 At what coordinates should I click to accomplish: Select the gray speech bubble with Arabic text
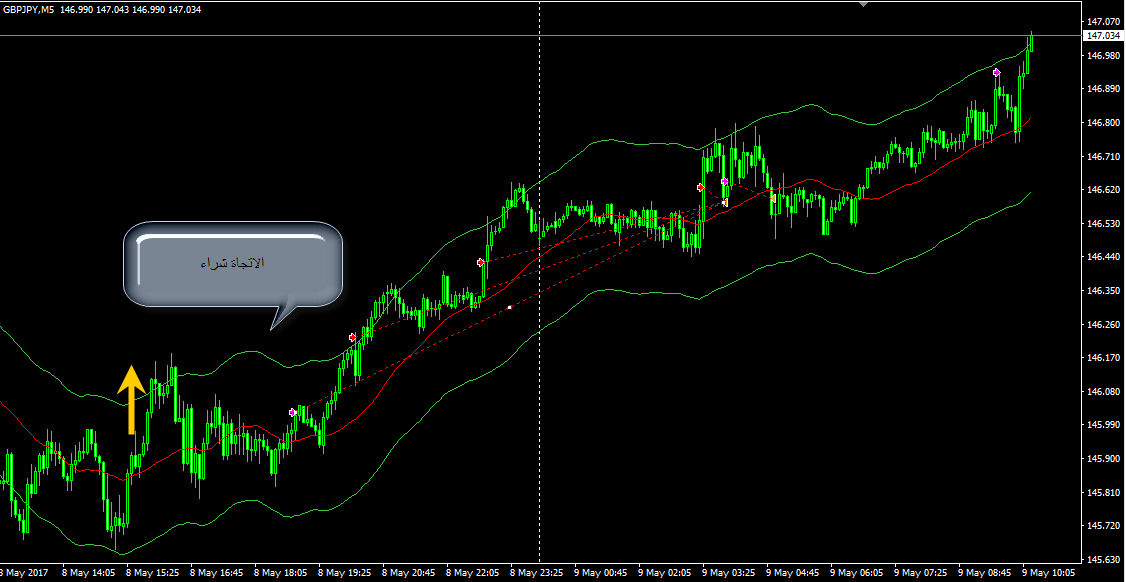pos(232,265)
